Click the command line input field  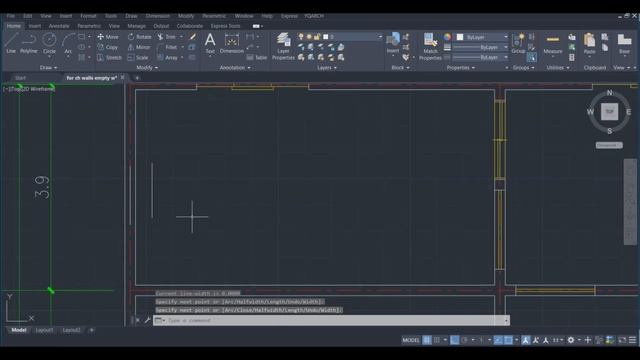click(x=331, y=320)
